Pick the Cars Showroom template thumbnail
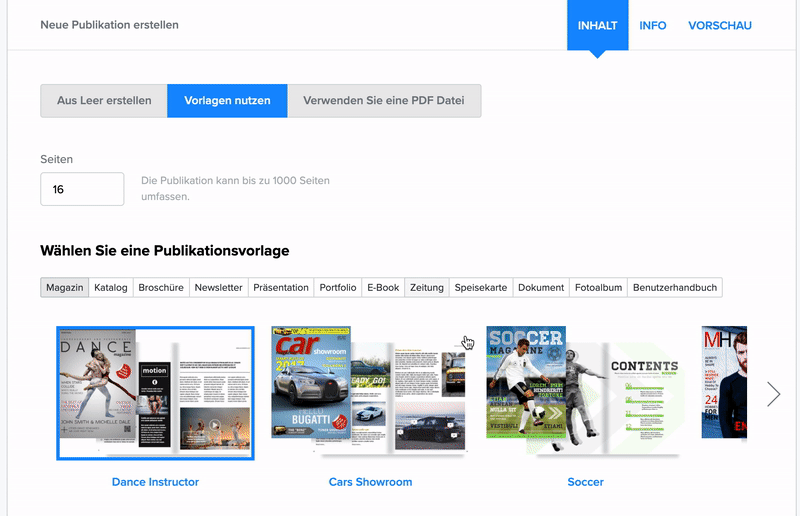Image resolution: width=800 pixels, height=516 pixels. pyautogui.click(x=369, y=390)
